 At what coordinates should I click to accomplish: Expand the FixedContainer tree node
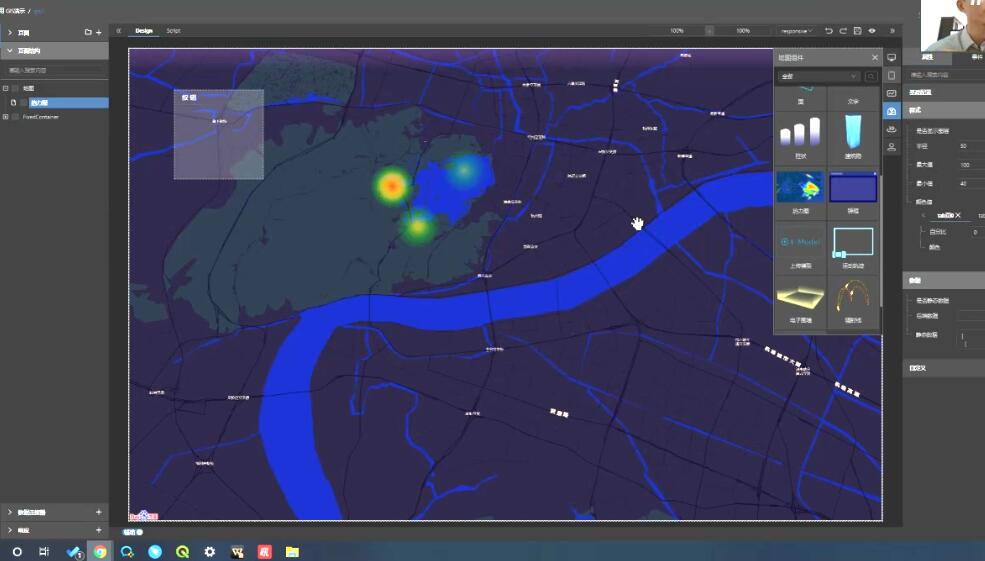click(x=6, y=117)
